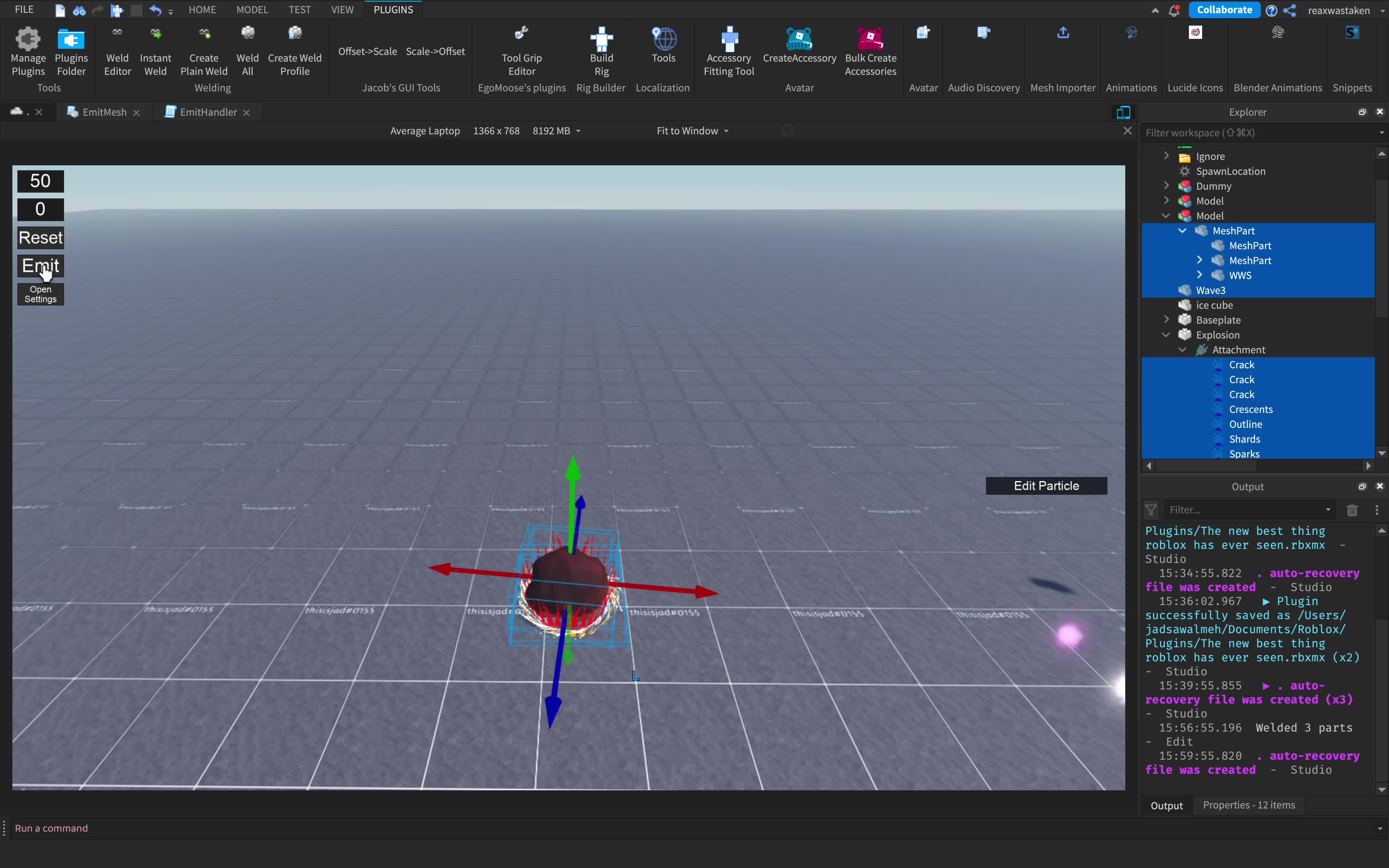Switch to the TEST ribbon tab
Image resolution: width=1389 pixels, height=868 pixels.
point(299,9)
